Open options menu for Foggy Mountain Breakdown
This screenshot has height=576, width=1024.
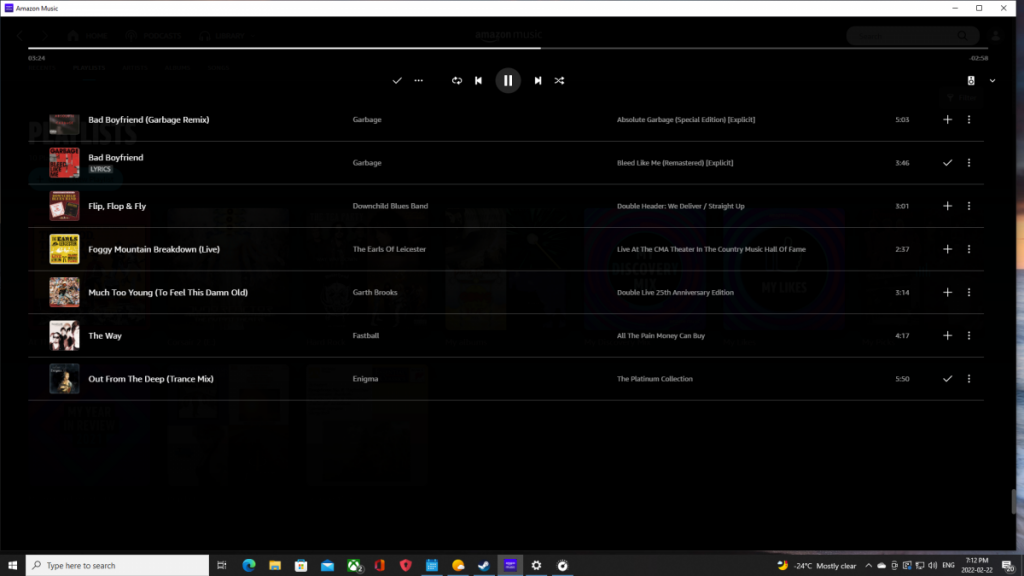pos(968,249)
